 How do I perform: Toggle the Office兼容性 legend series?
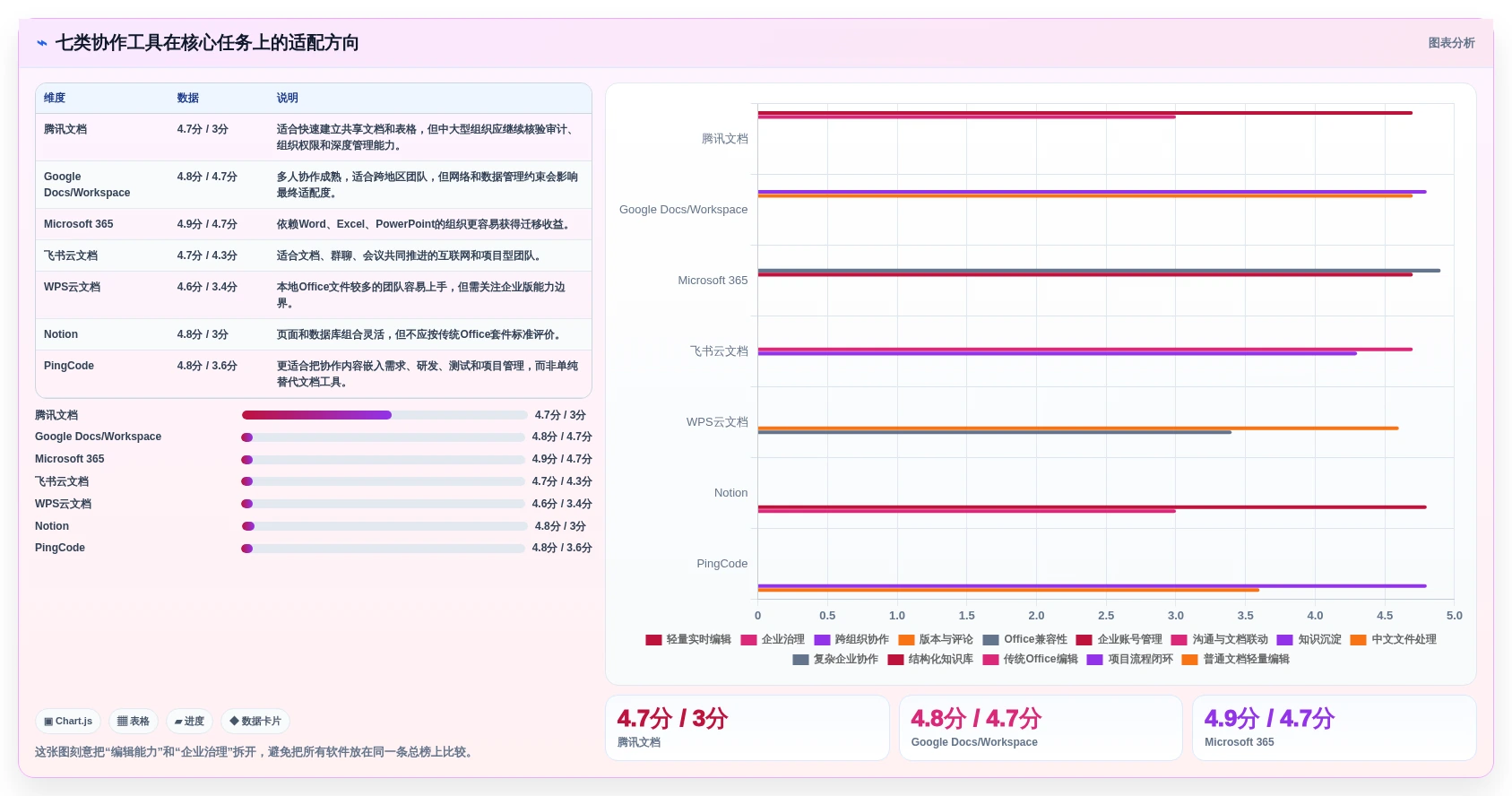[1025, 639]
